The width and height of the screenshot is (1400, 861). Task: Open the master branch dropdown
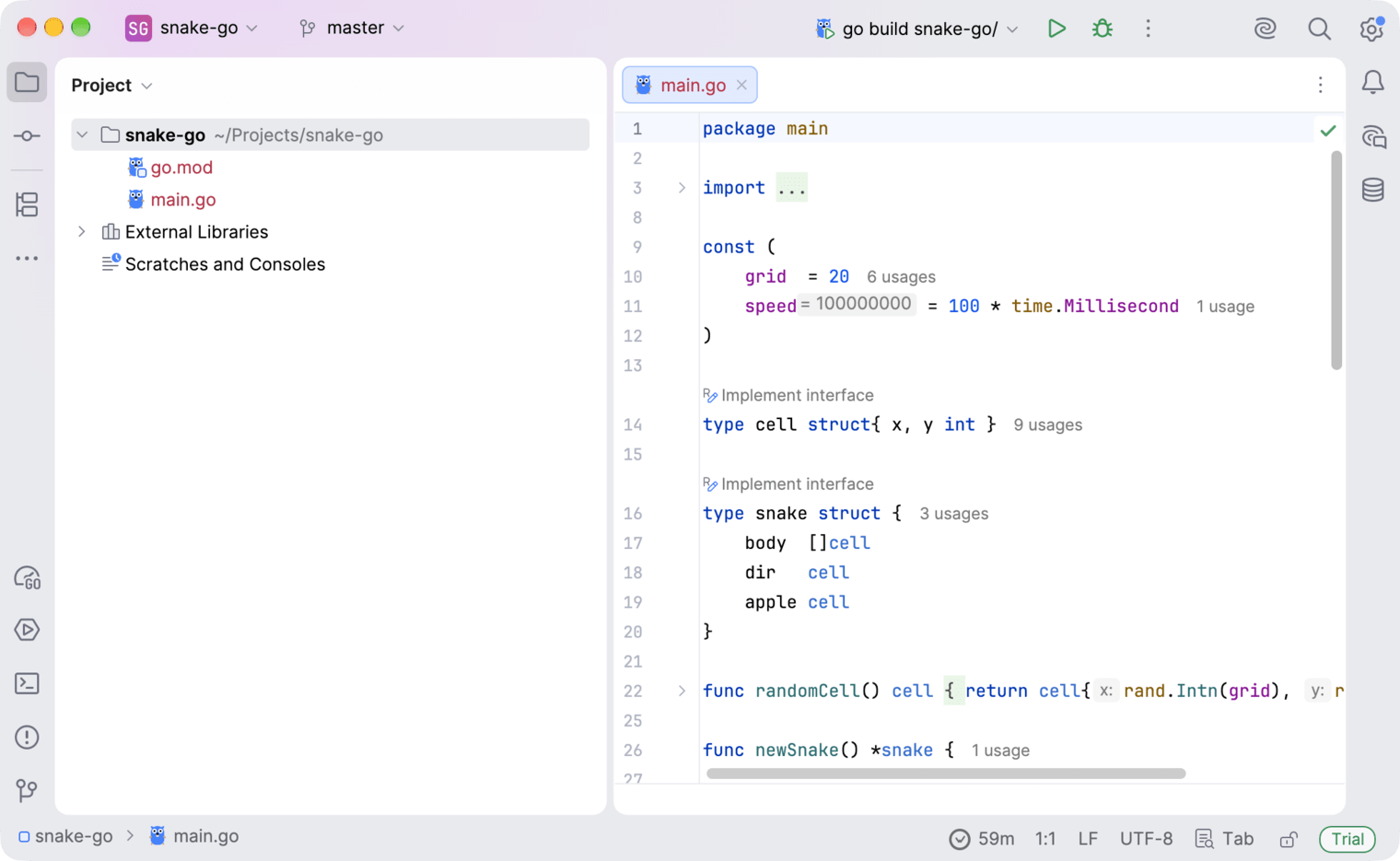tap(352, 29)
